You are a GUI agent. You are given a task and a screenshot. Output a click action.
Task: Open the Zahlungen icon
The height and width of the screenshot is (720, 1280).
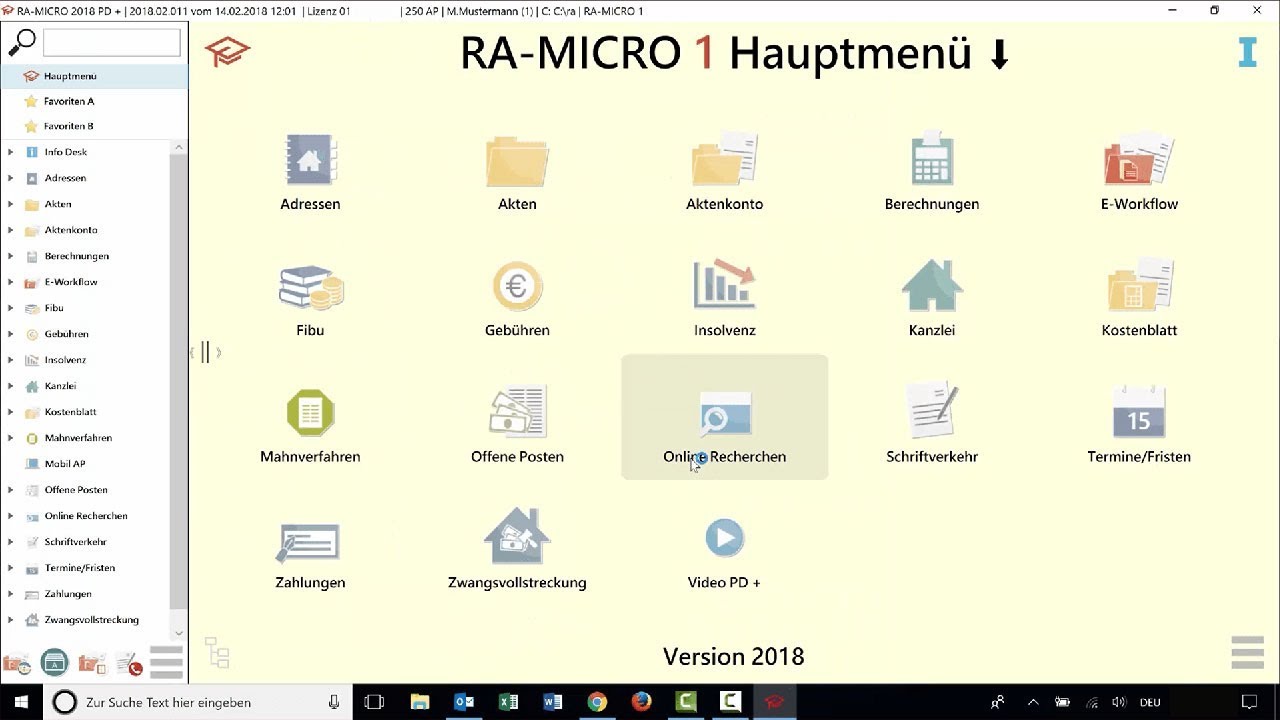pos(310,542)
